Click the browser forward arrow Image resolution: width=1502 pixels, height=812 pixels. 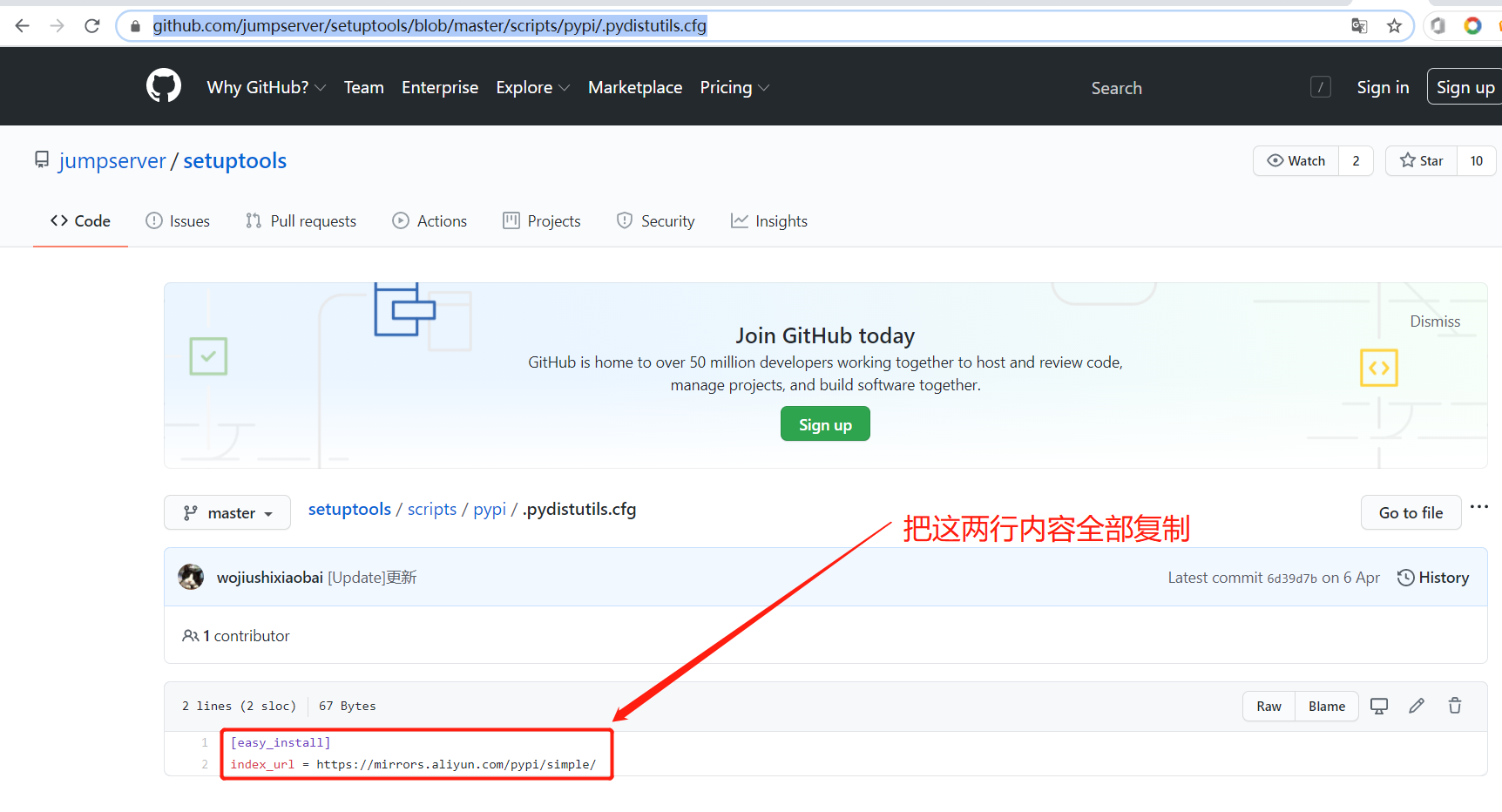tap(58, 26)
